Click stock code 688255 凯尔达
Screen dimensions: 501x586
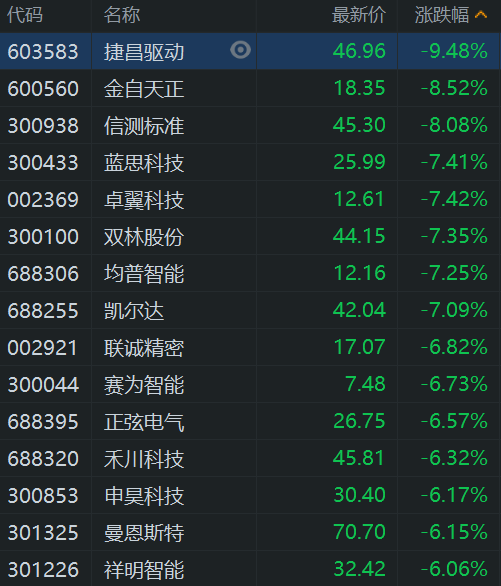click(43, 311)
